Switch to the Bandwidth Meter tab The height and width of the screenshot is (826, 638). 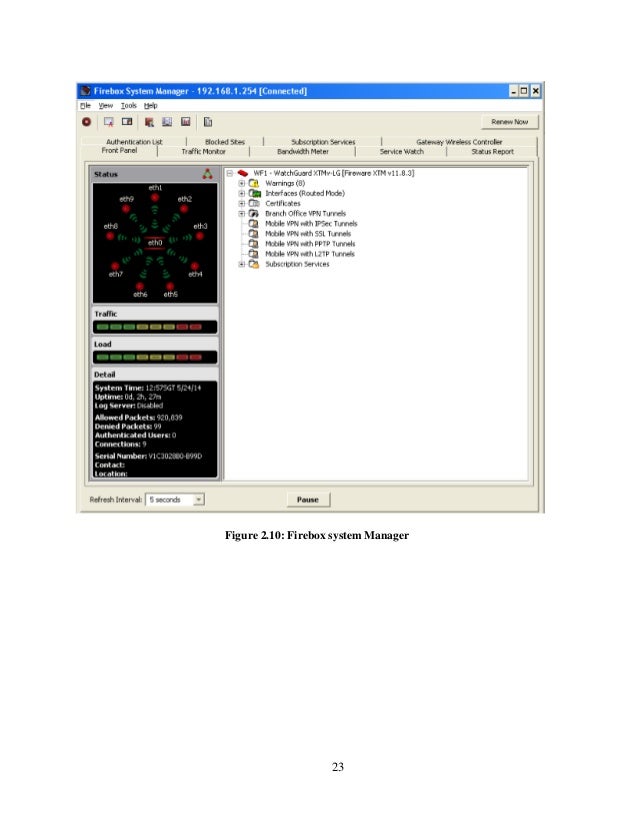click(303, 151)
